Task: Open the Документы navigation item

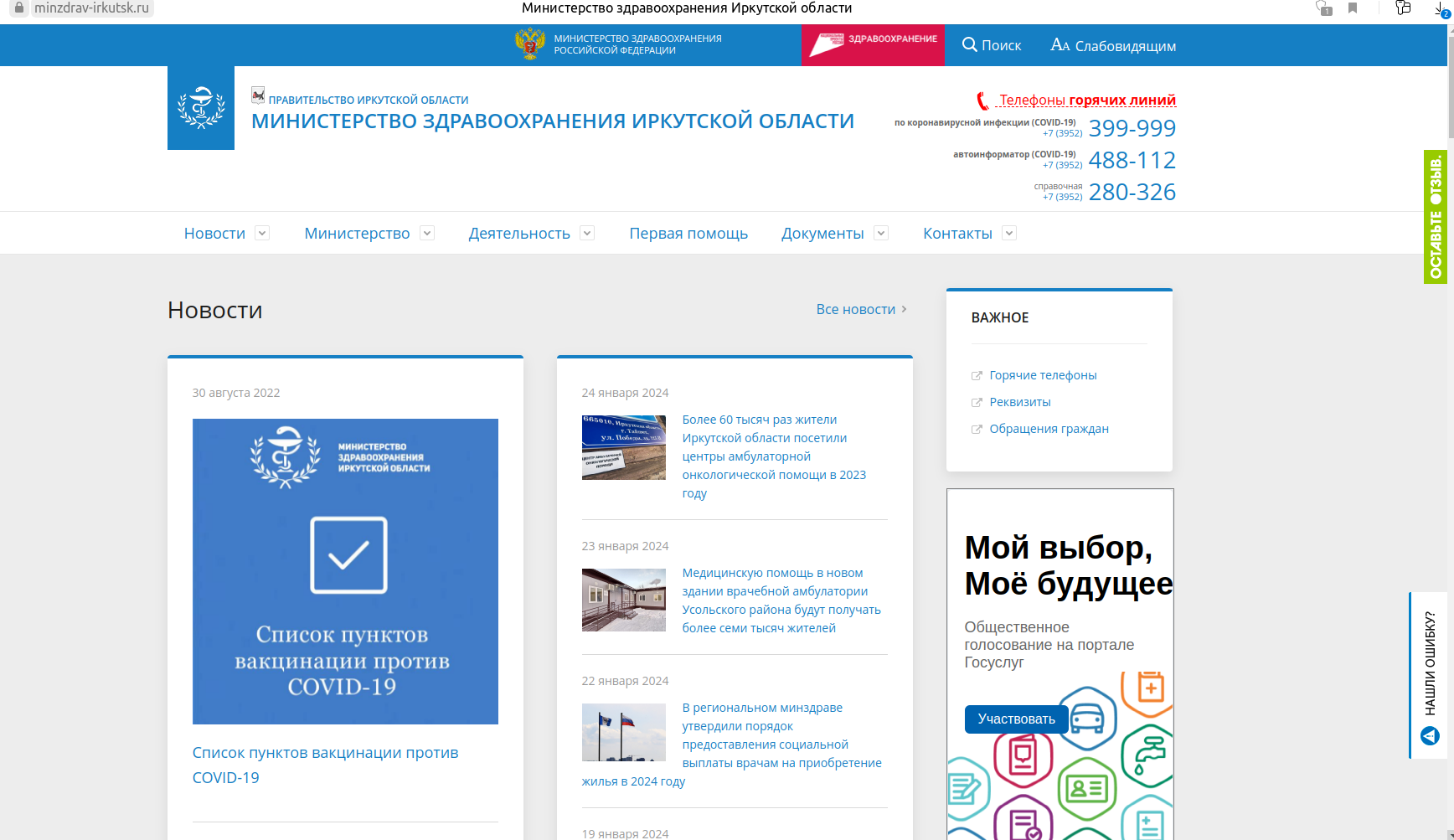Action: point(822,234)
